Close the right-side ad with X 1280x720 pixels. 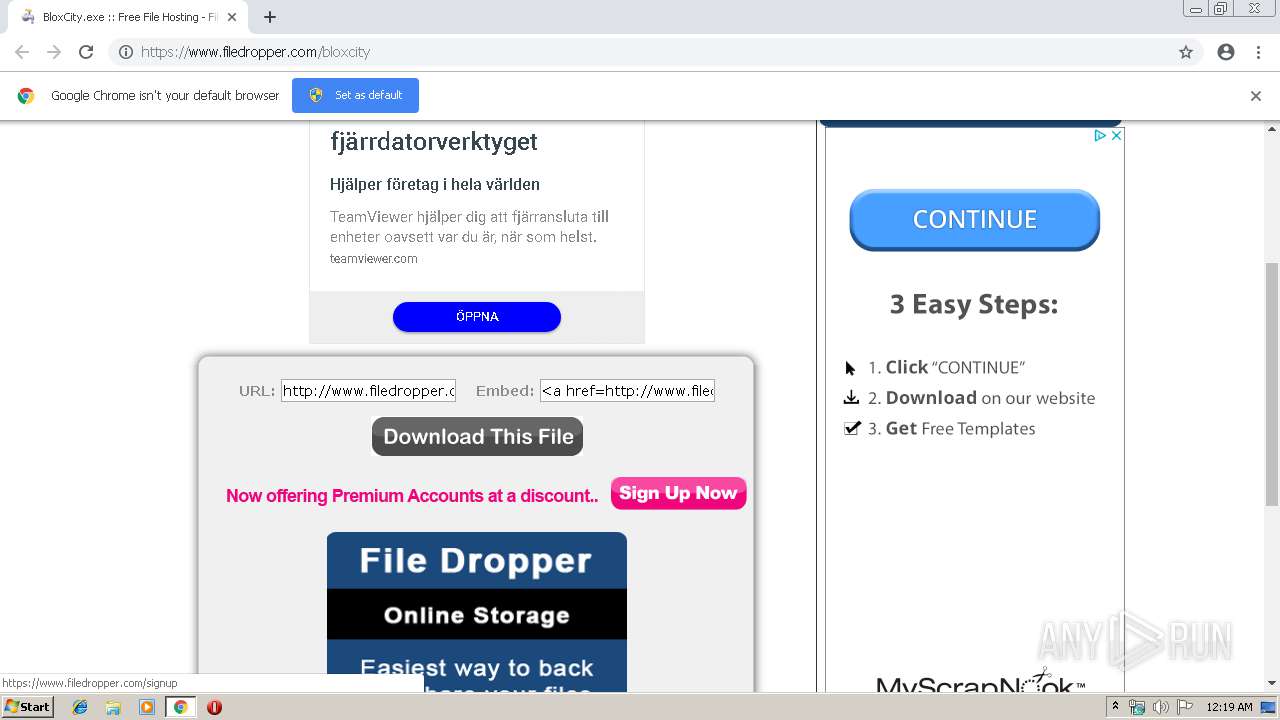point(1116,135)
